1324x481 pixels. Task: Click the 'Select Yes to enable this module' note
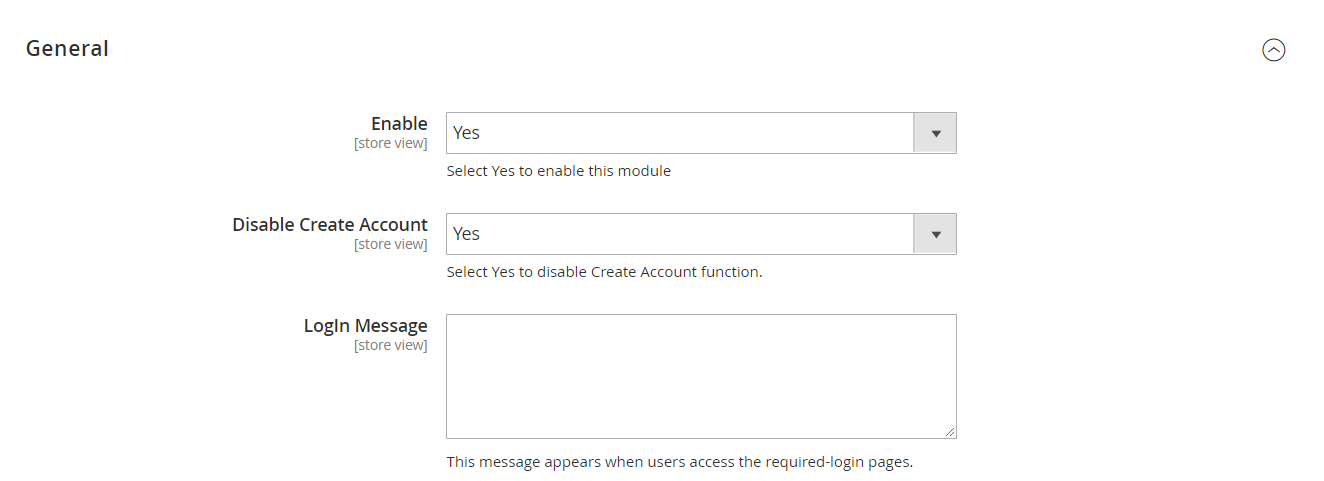point(558,171)
